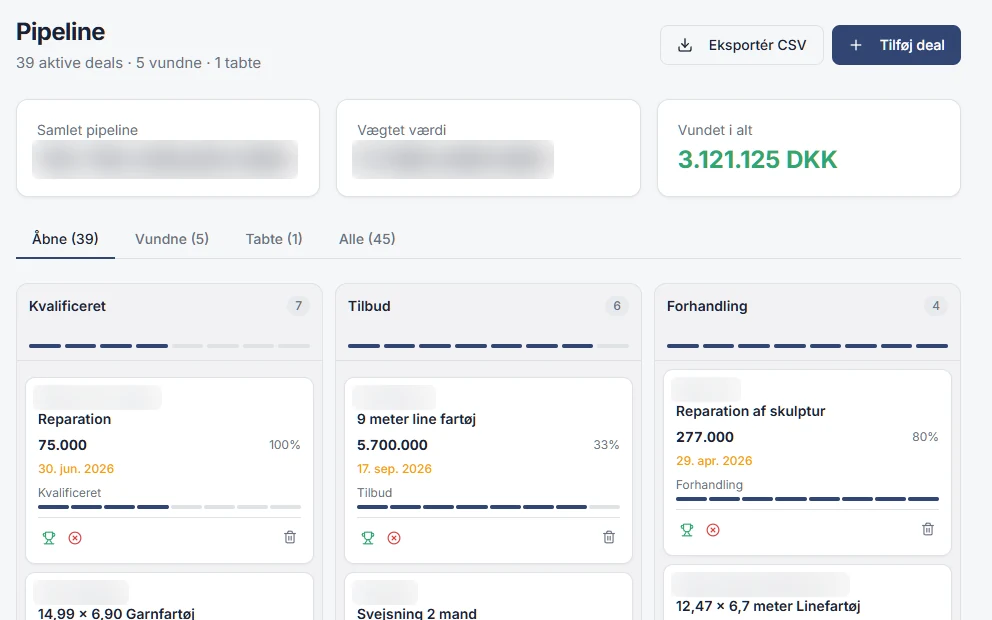Screen dimensions: 992x620
Task: Open the Svejsning 2 mand deal
Action: (417, 613)
